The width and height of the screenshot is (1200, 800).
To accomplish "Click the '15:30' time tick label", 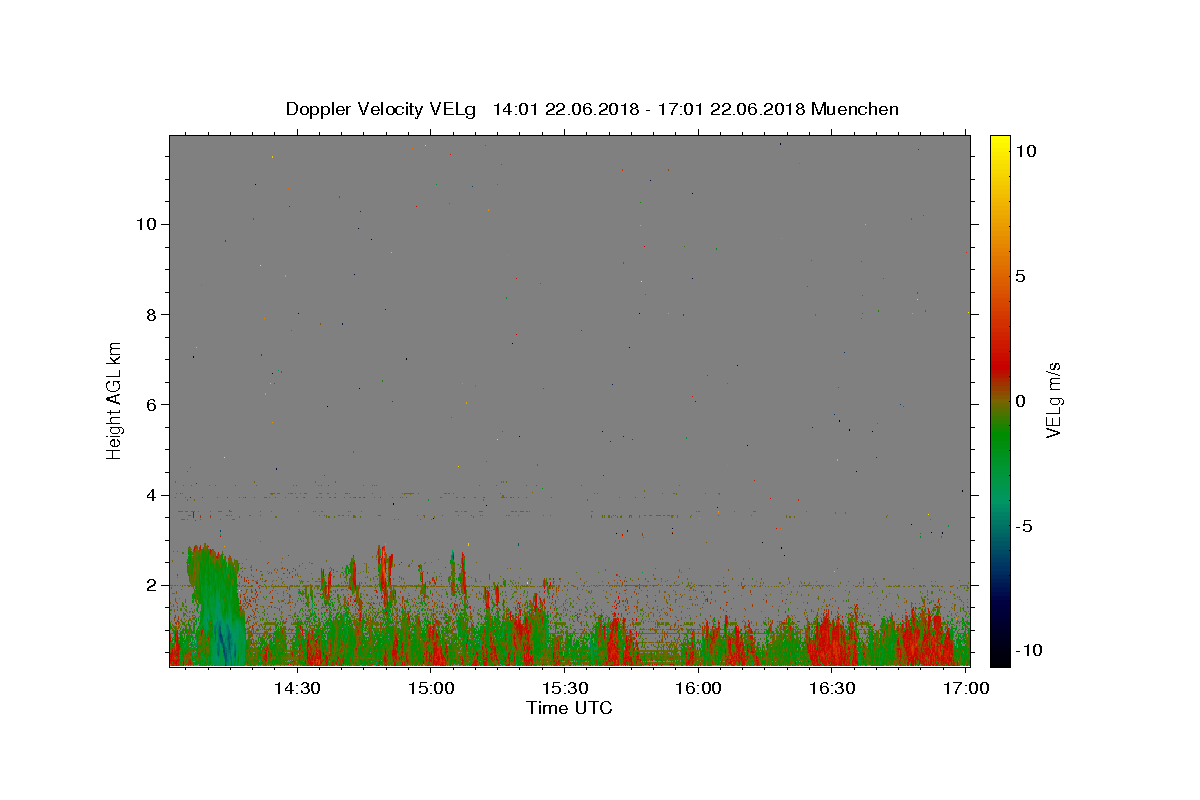I will click(565, 688).
